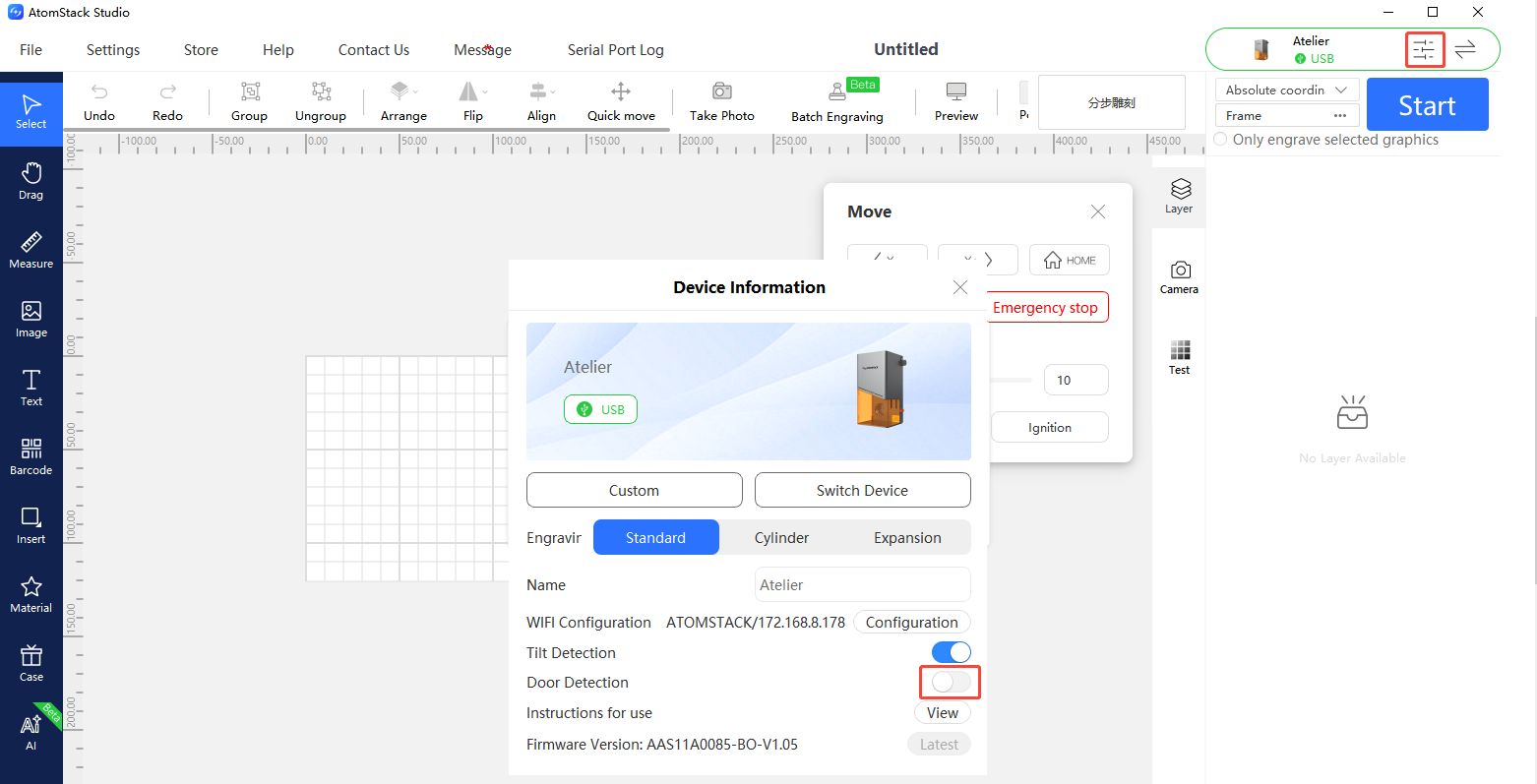This screenshot has width=1537, height=784.
Task: Click the Insert shape tool
Action: (31, 525)
